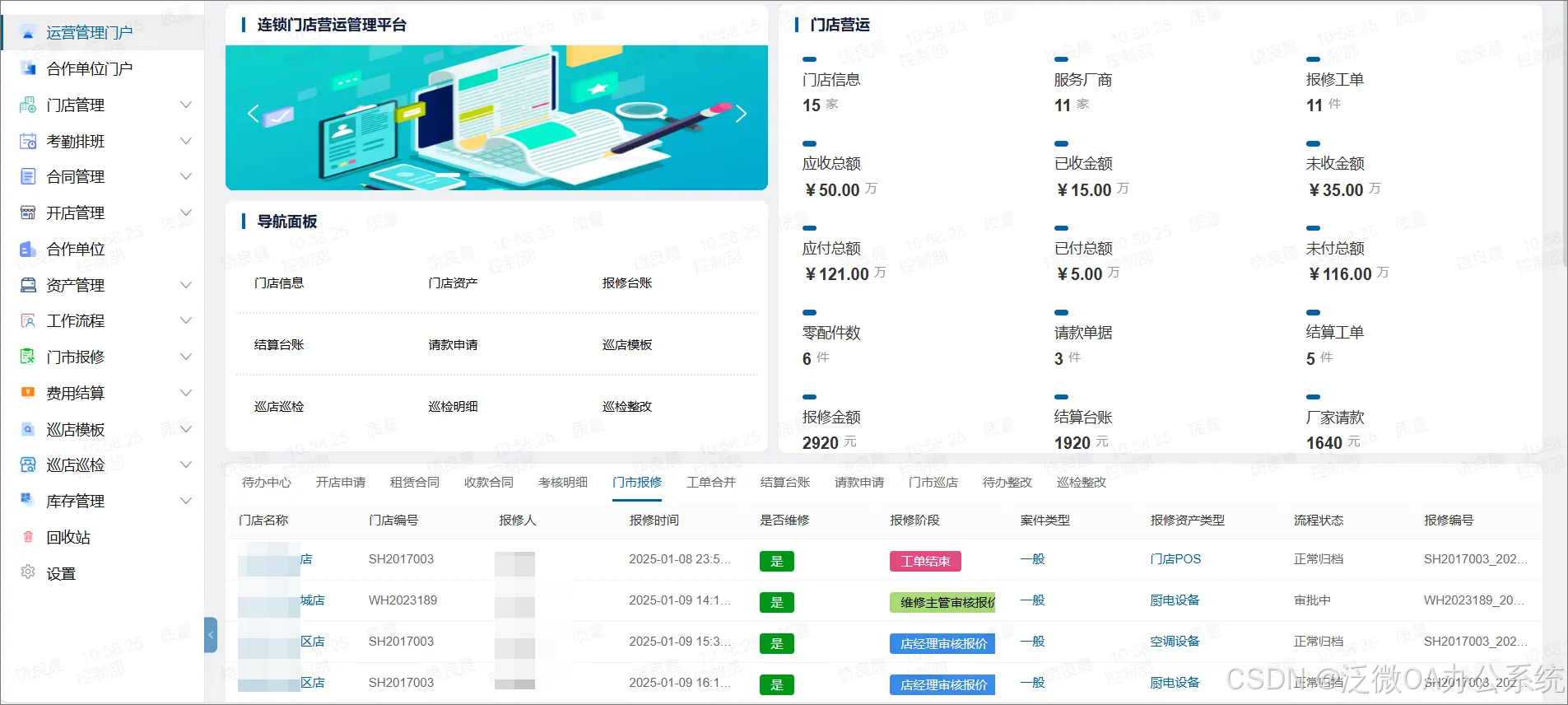Click repair time 2025-01-08 23:5… cell
Screen dimensions: 1568x705
point(680,559)
